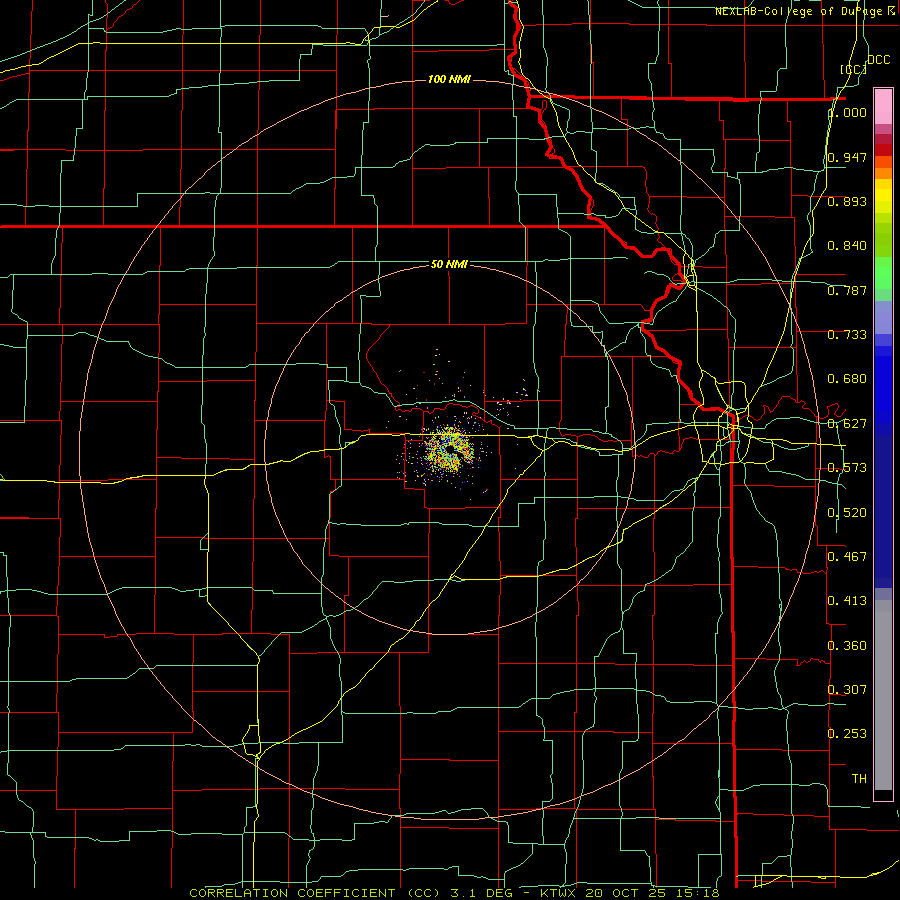The height and width of the screenshot is (900, 900).
Task: Select the pink top segment of color bar
Action: pyautogui.click(x=883, y=107)
